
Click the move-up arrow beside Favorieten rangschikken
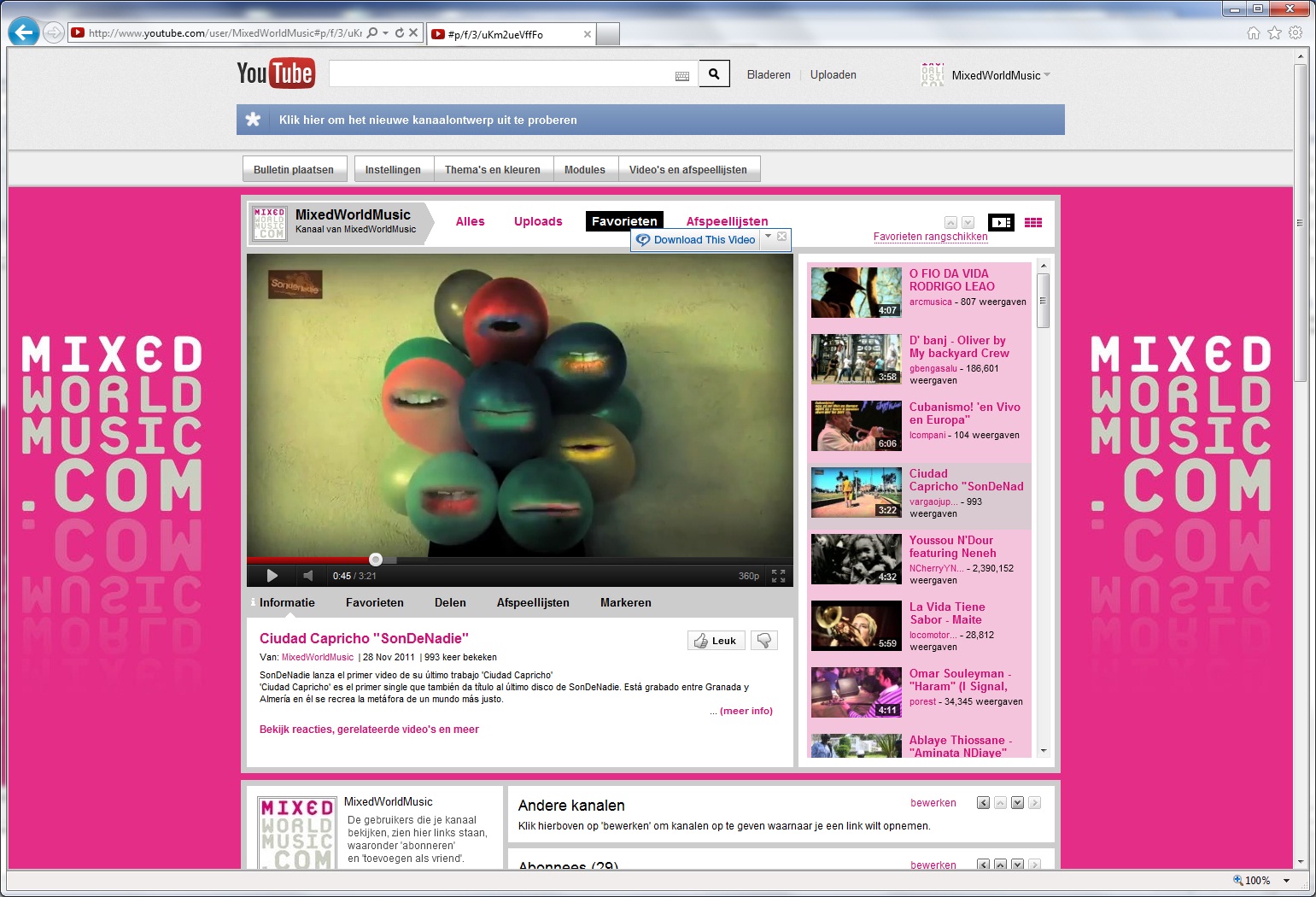point(950,222)
